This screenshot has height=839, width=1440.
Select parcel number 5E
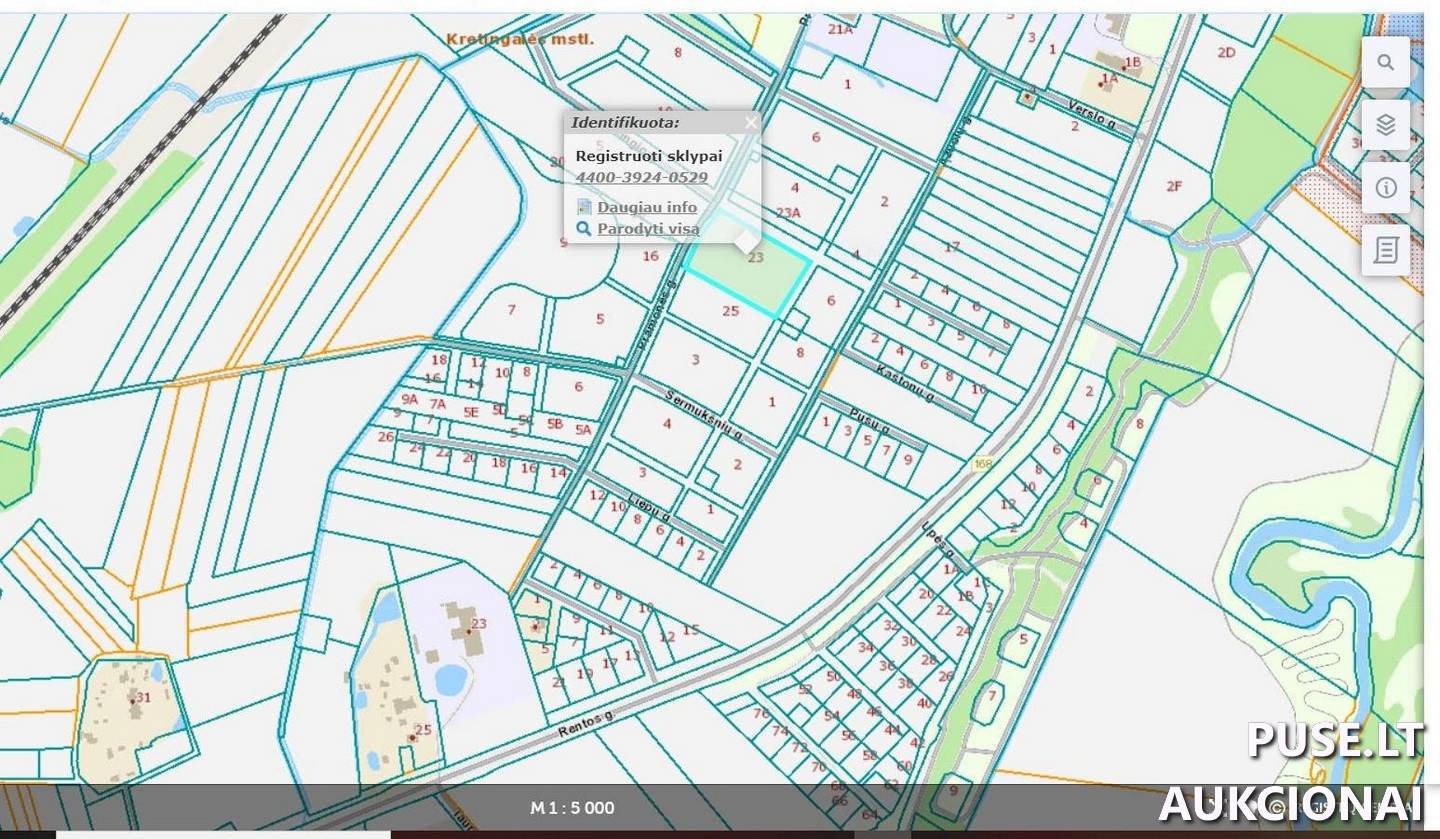coord(470,411)
